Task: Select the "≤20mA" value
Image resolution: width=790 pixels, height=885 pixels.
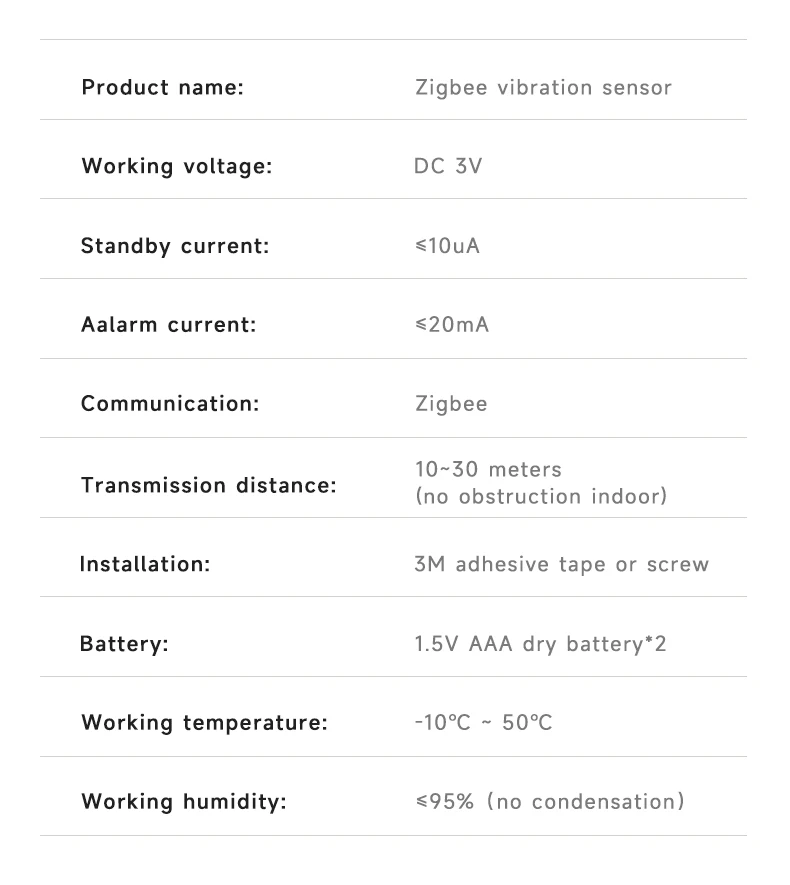Action: point(452,325)
